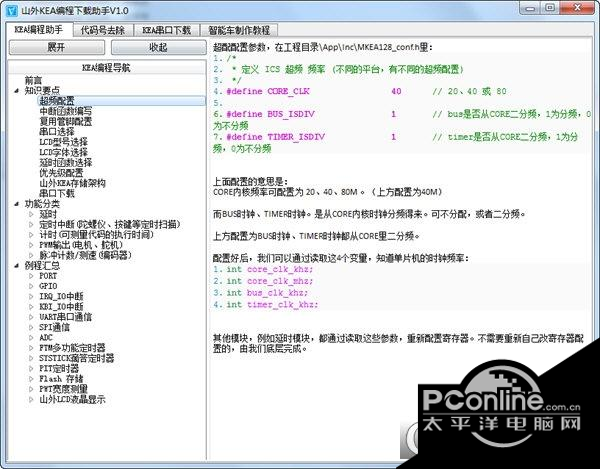Switch to the KEA编程助手 tab

coord(39,29)
